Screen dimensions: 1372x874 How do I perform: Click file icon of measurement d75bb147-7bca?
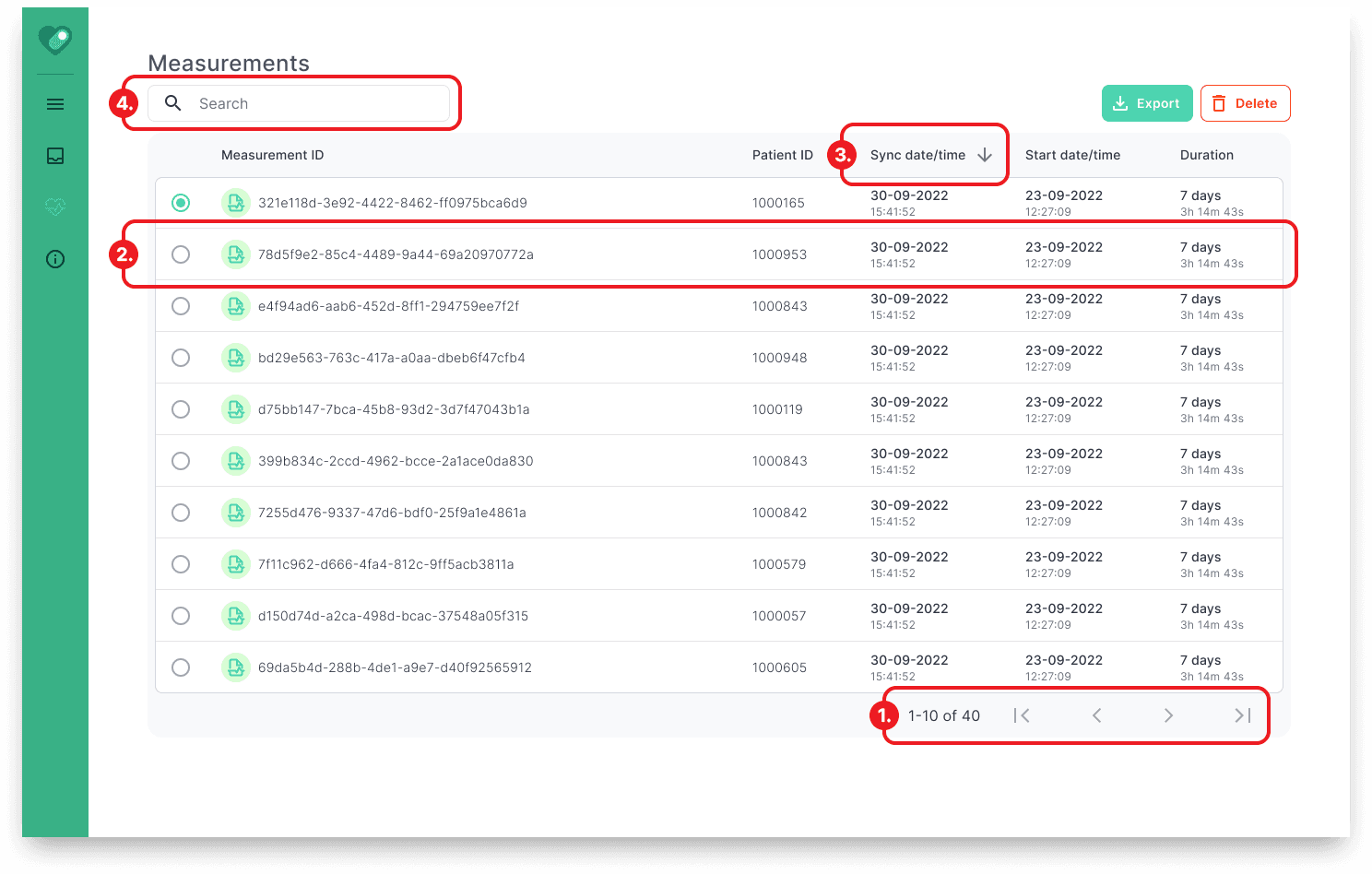[x=236, y=409]
